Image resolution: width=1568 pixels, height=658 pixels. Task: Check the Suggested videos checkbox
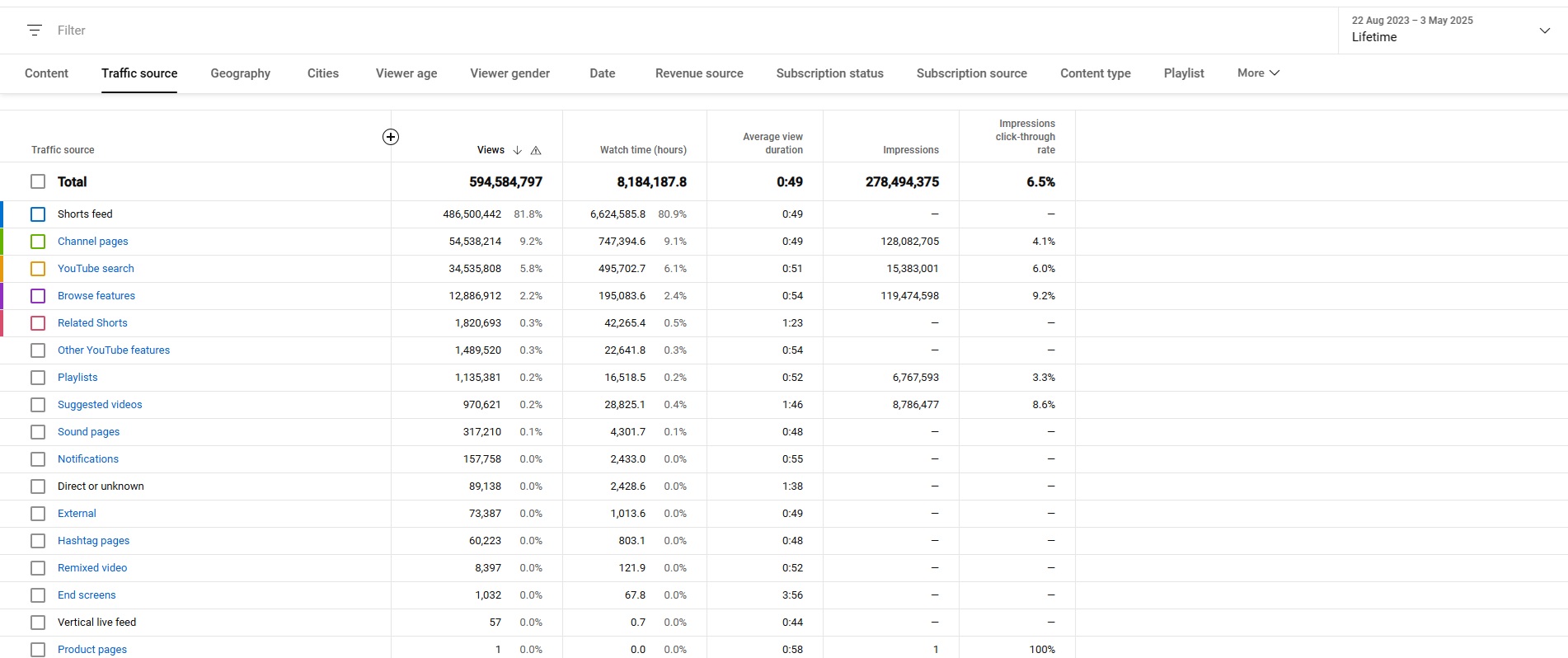pyautogui.click(x=38, y=405)
